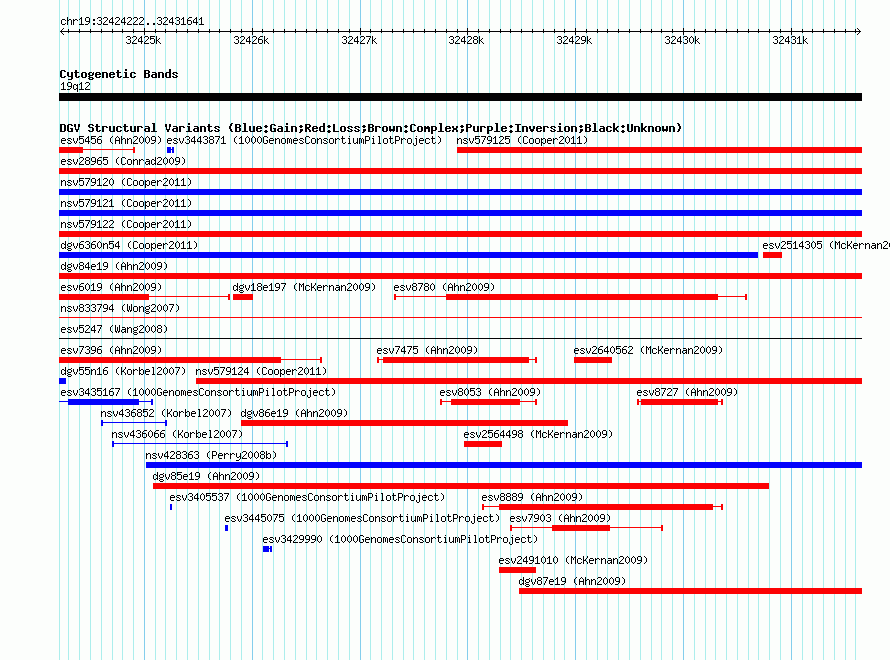
Task: Click nsv428363 (Perry2008b) label
Action: [x=211, y=455]
